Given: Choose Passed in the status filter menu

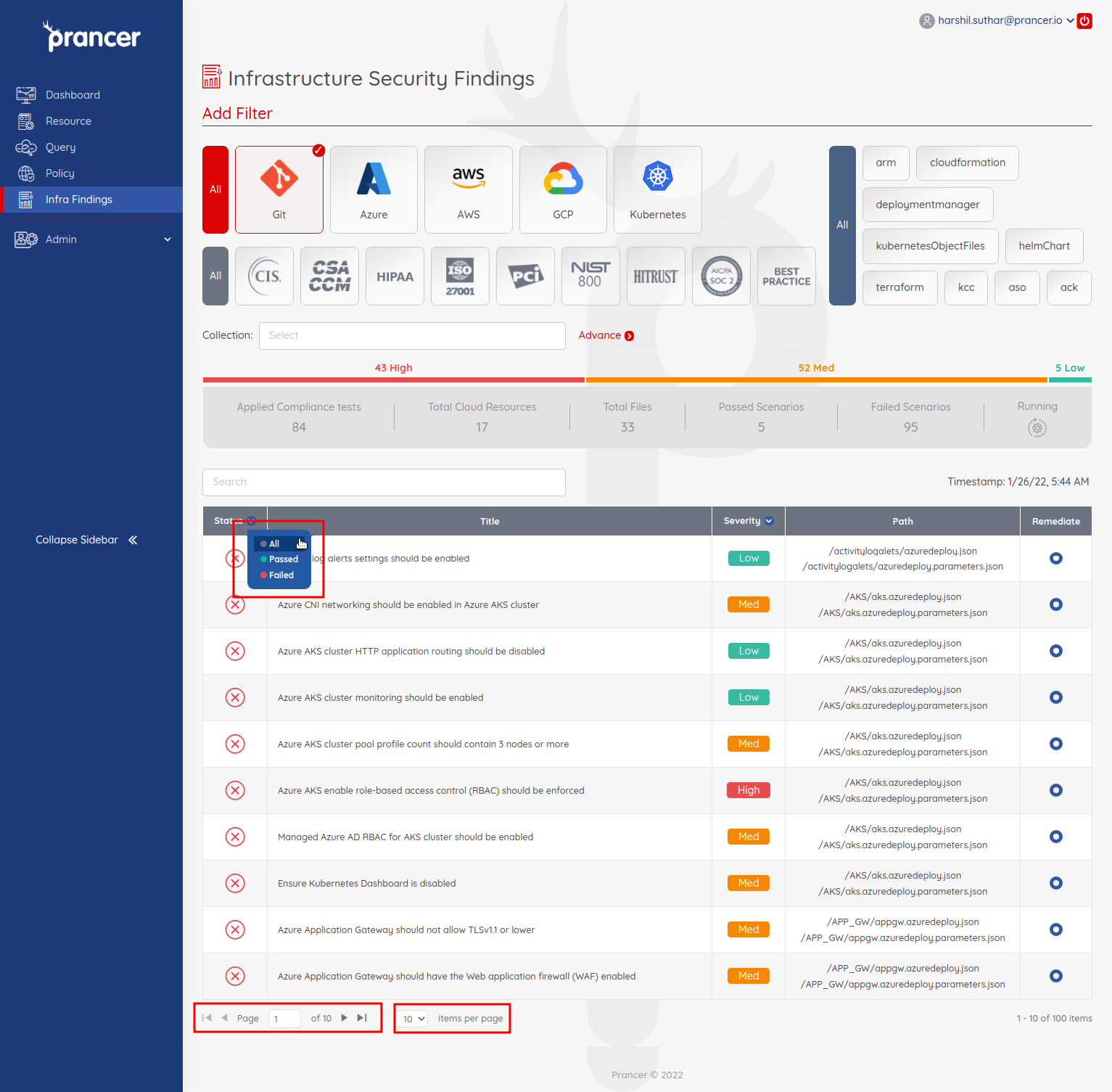Looking at the screenshot, I should point(279,559).
